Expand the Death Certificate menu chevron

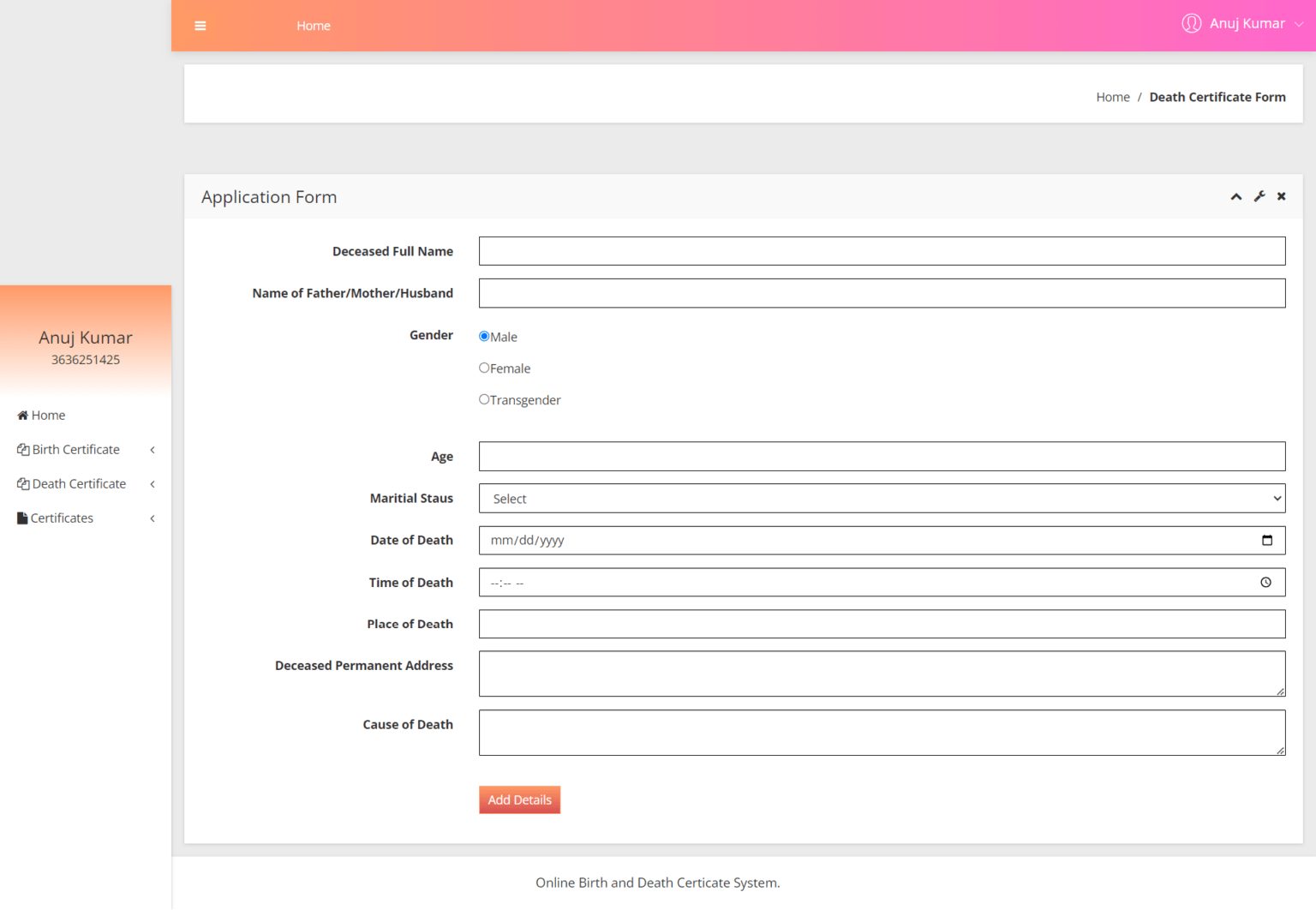[x=152, y=483]
